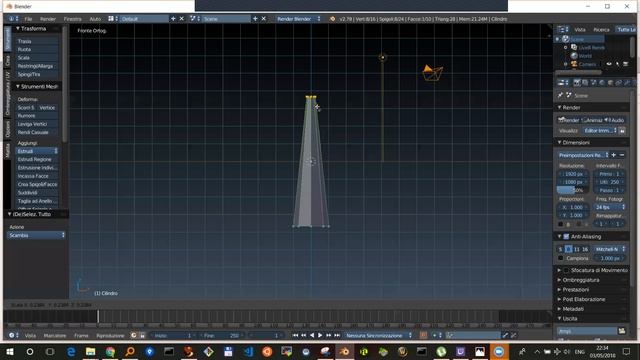The image size is (640, 360).
Task: Click the Audio render button
Action: (x=615, y=120)
